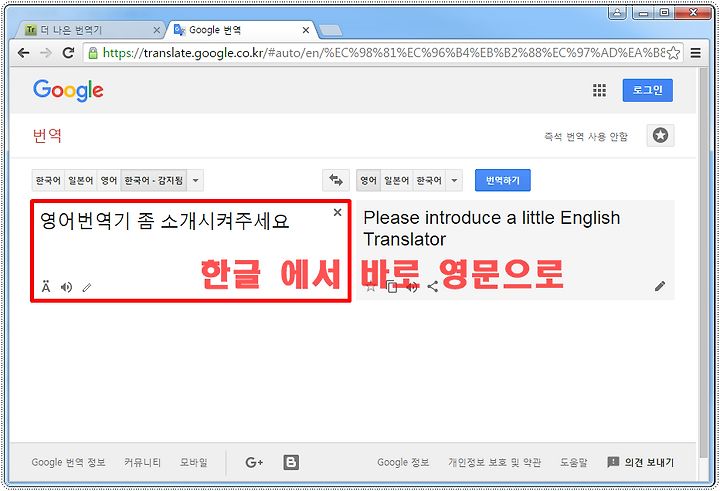This screenshot has width=720, height=491.
Task: Open Blogger icon in footer
Action: click(291, 462)
